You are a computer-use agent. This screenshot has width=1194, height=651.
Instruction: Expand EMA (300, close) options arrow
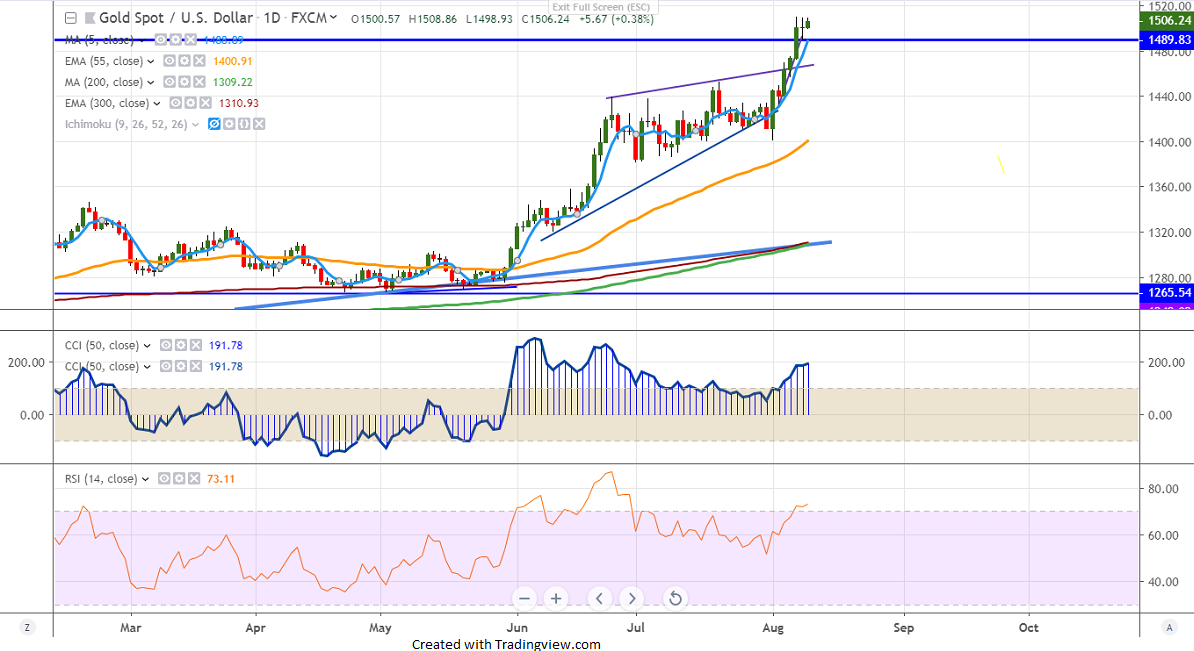[x=157, y=104]
